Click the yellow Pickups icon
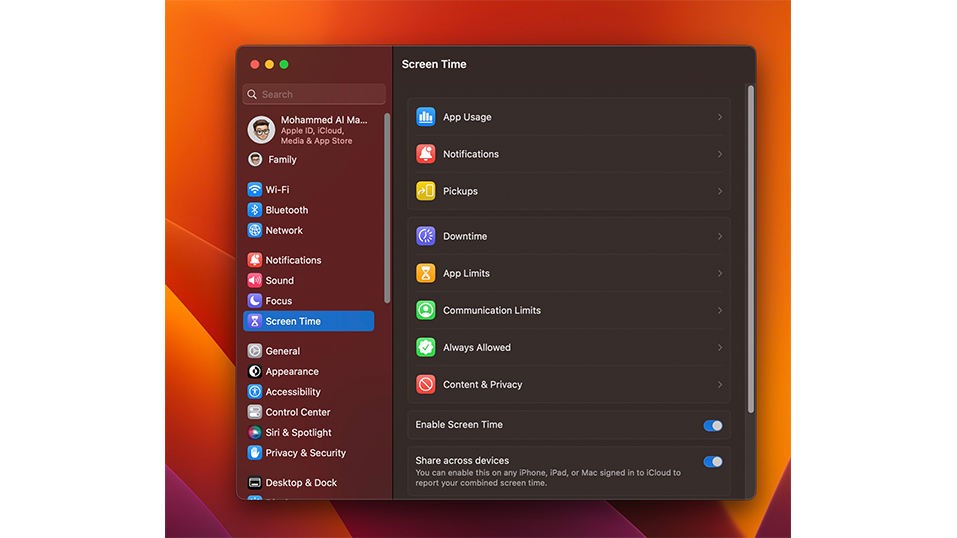957x538 pixels. [x=425, y=191]
